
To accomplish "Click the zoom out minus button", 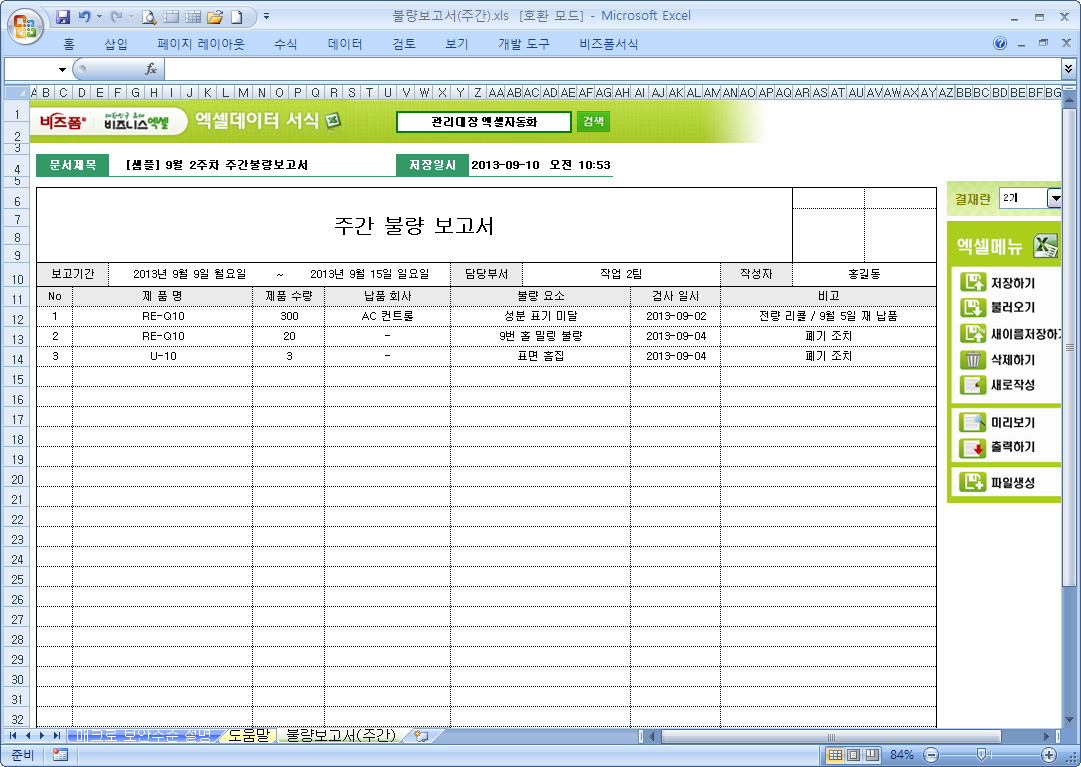I will click(931, 755).
